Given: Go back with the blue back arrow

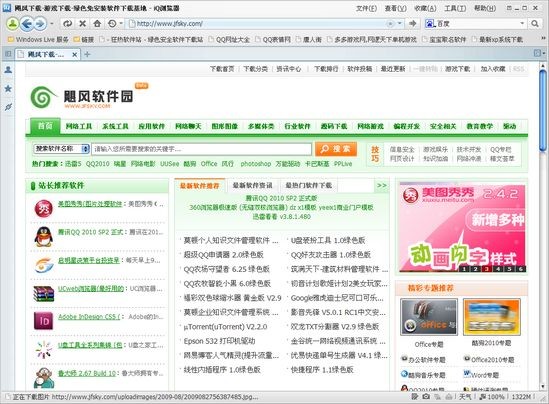Looking at the screenshot, I should [27, 23].
